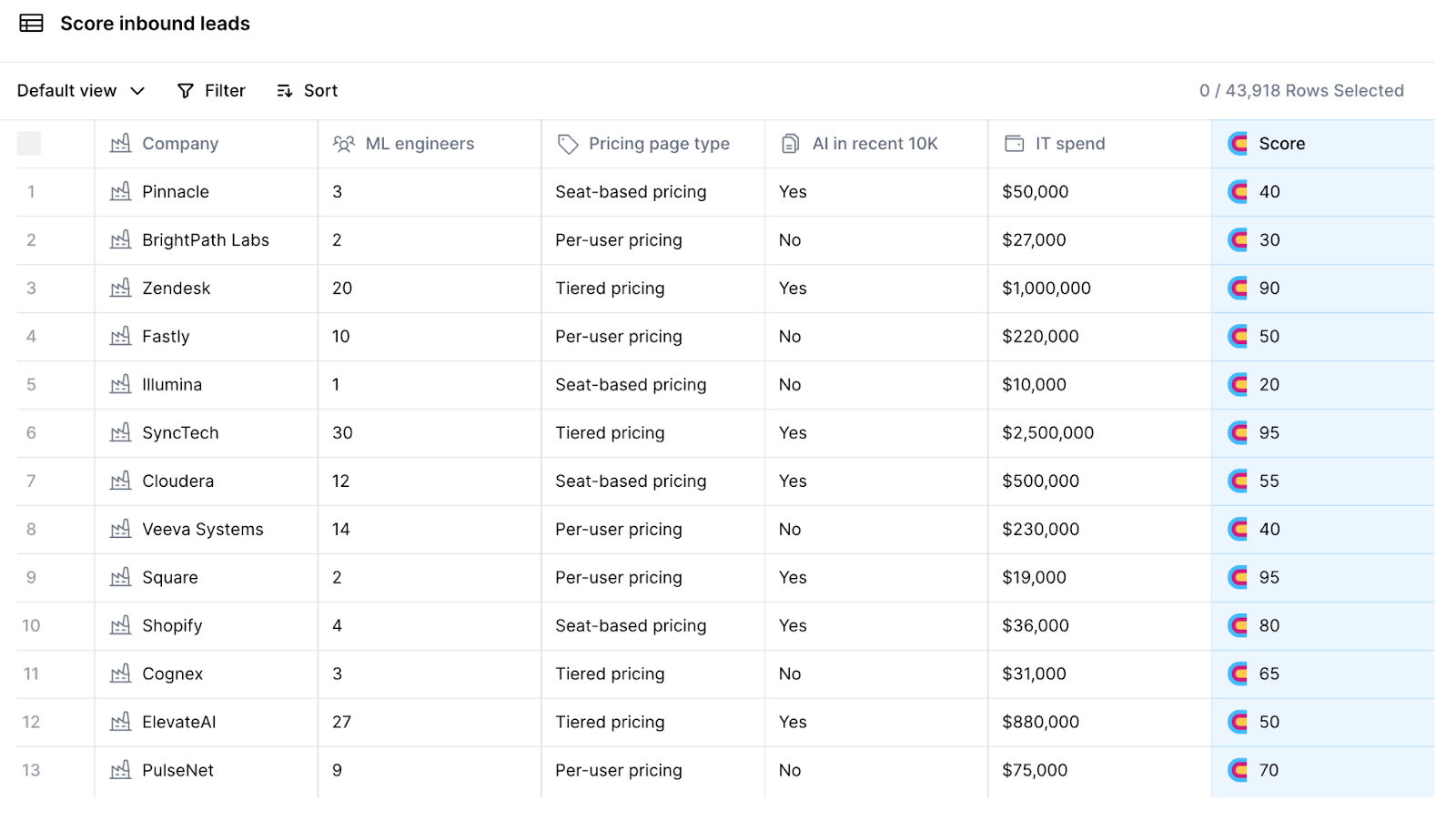Click the score icon in SyncTech row
Screen dimensions: 1456x821
(1238, 433)
